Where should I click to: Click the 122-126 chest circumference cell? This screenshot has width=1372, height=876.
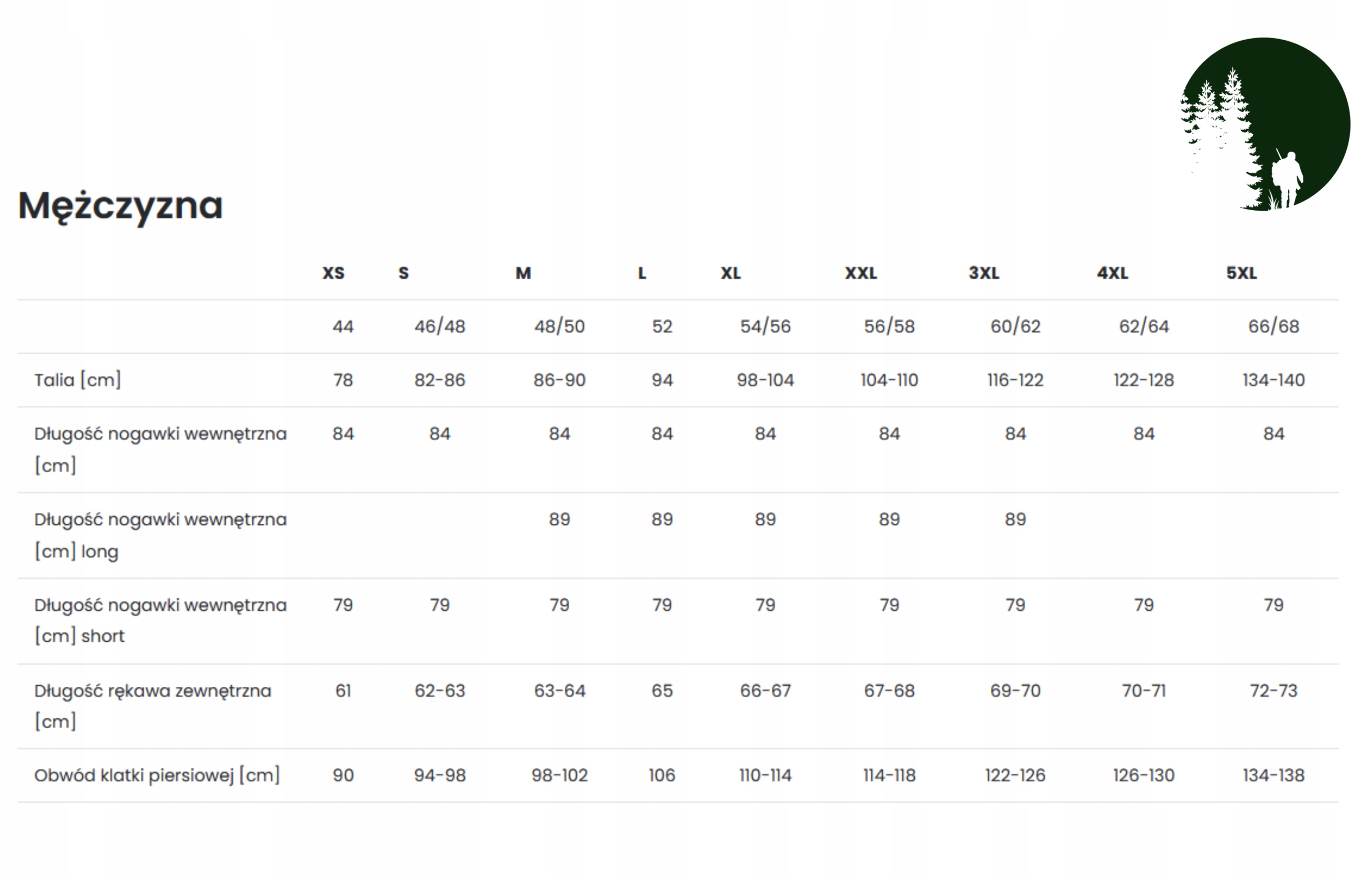(x=1015, y=775)
